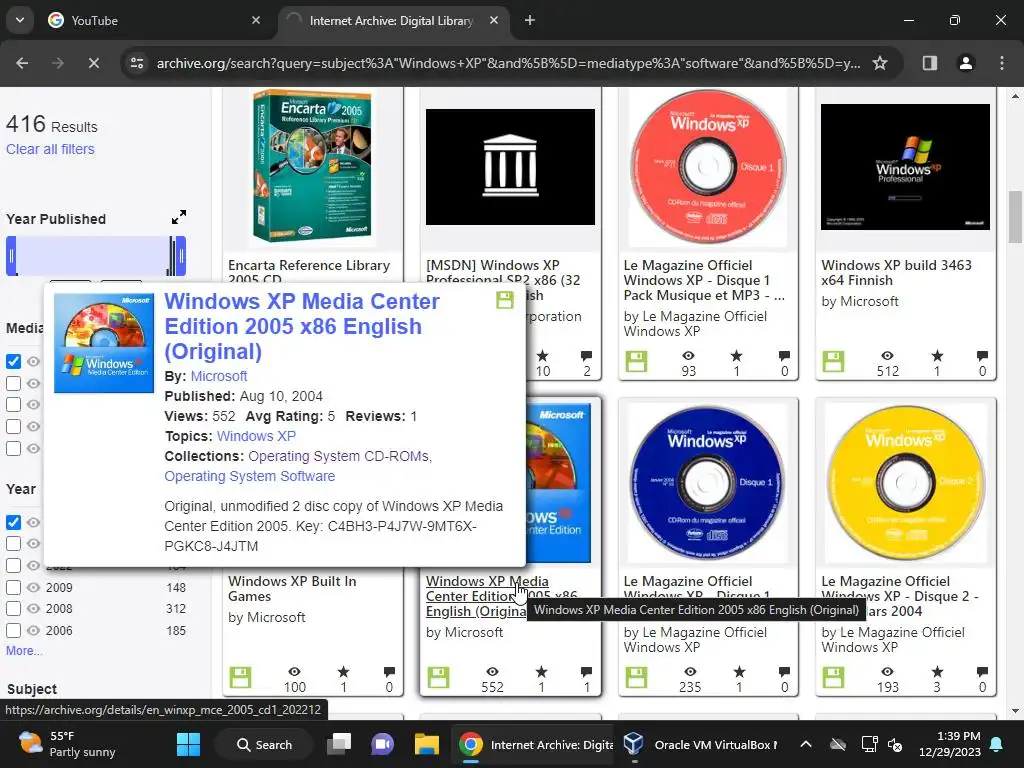Open the Chrome three-dot menu

[1001, 63]
